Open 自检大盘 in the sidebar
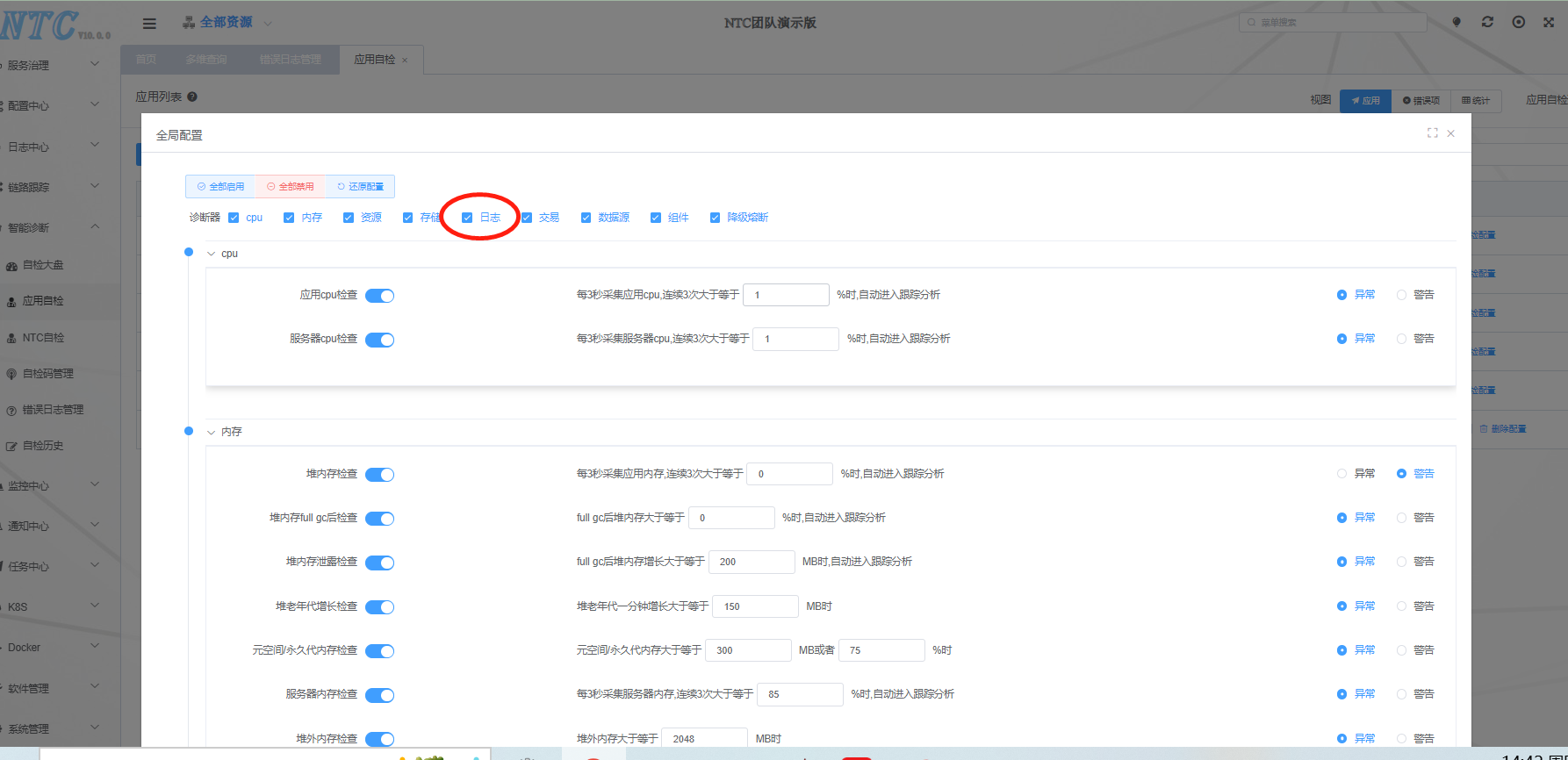The image size is (1568, 760). [43, 265]
